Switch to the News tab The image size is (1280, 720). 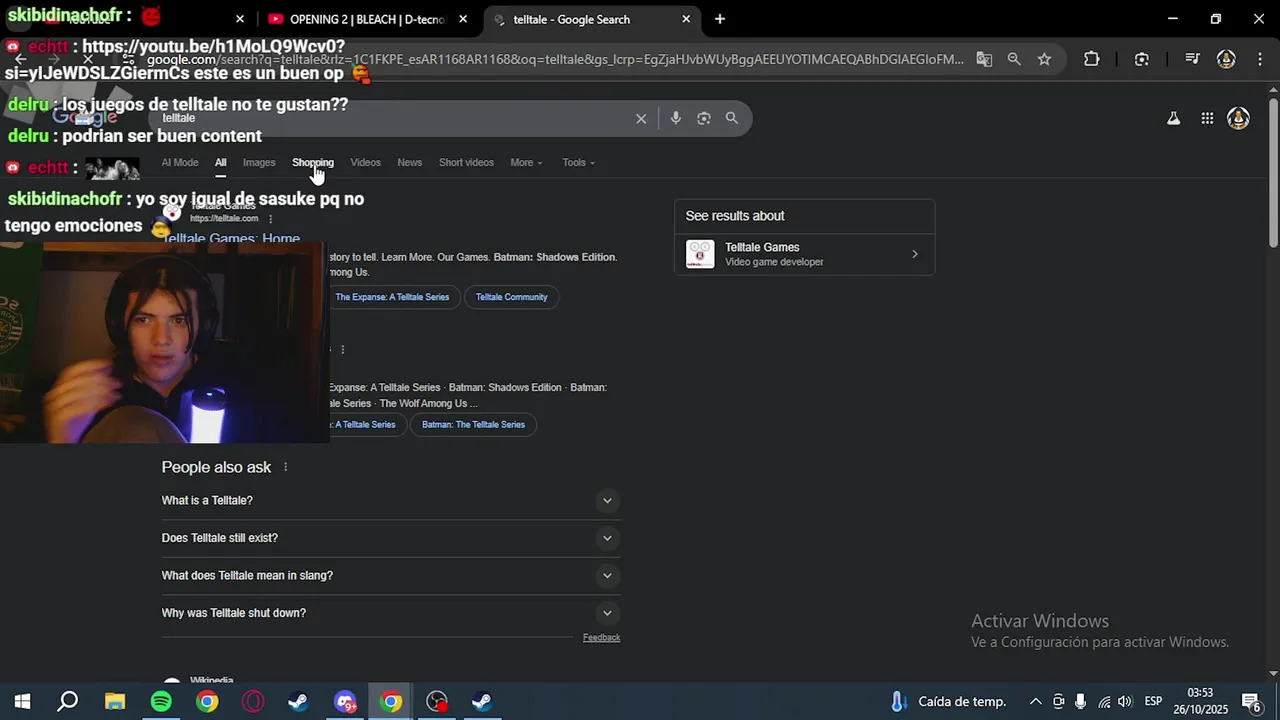[410, 163]
